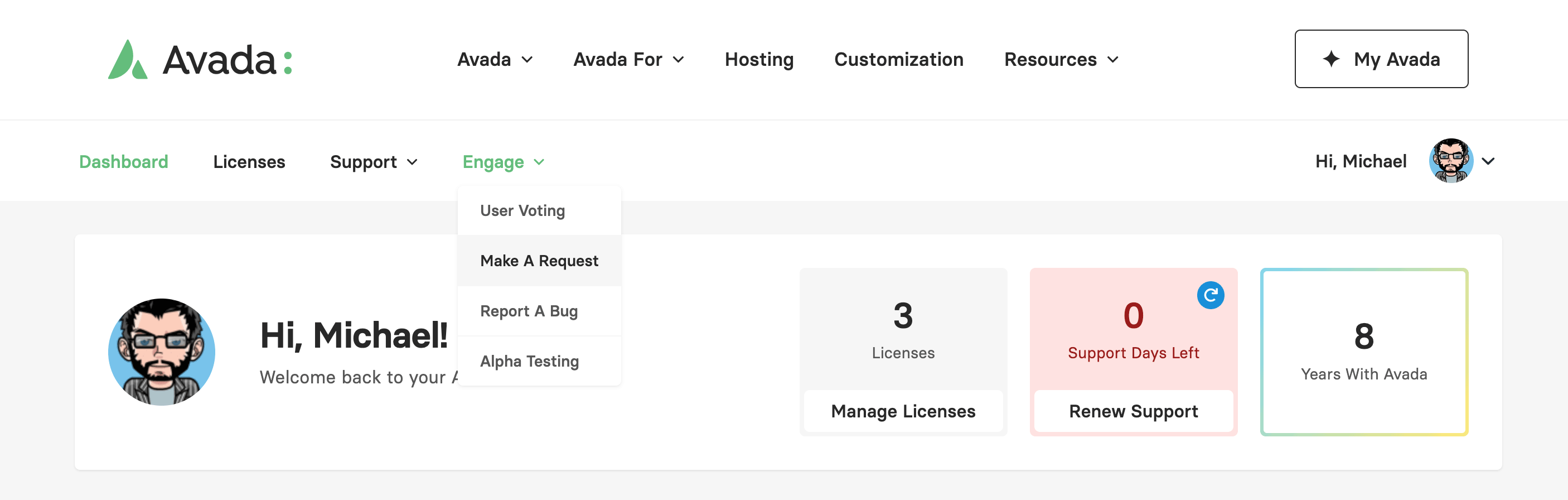Go to the Licenses tab
The width and height of the screenshot is (1568, 500).
click(x=249, y=161)
